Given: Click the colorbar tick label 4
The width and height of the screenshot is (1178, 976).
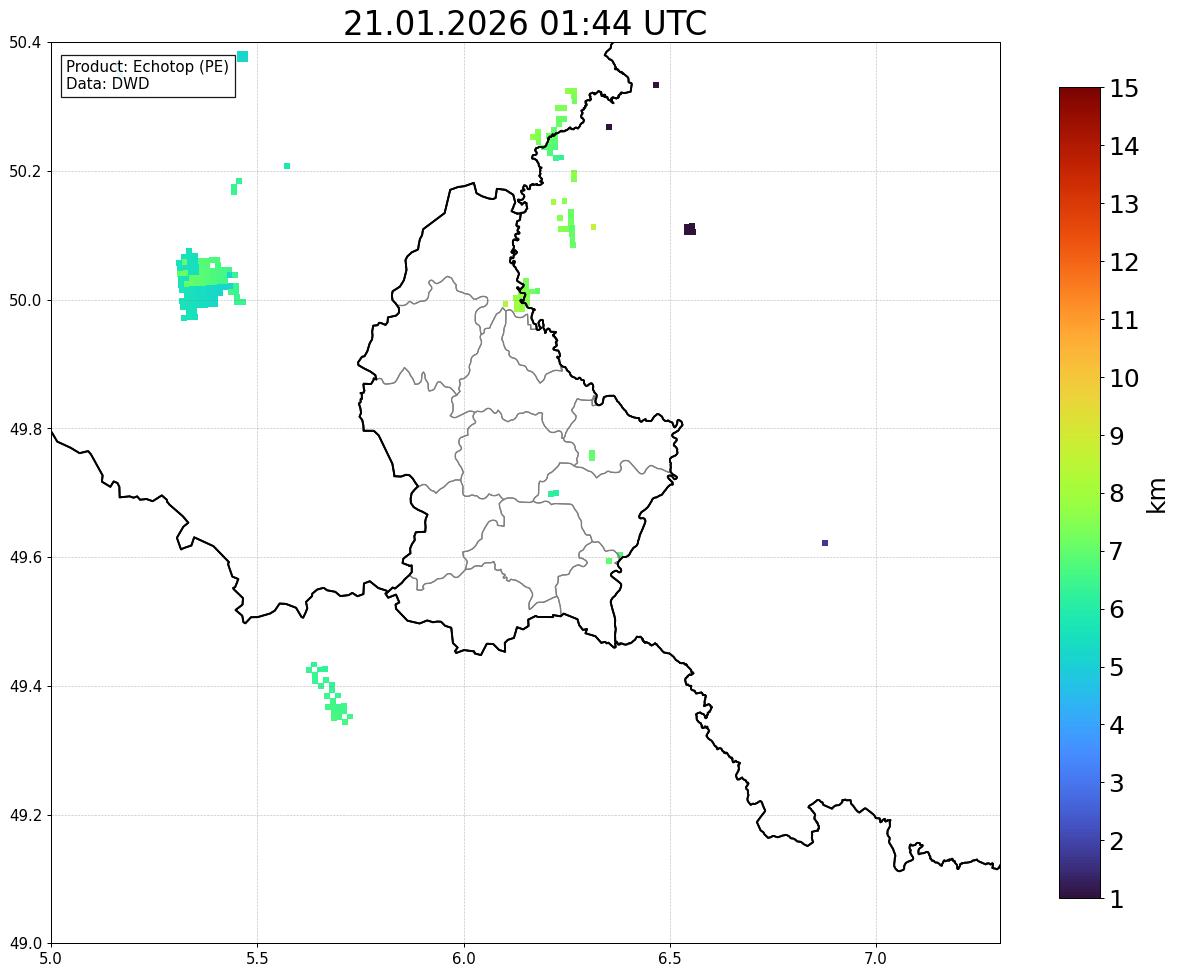Looking at the screenshot, I should pyautogui.click(x=1117, y=725).
